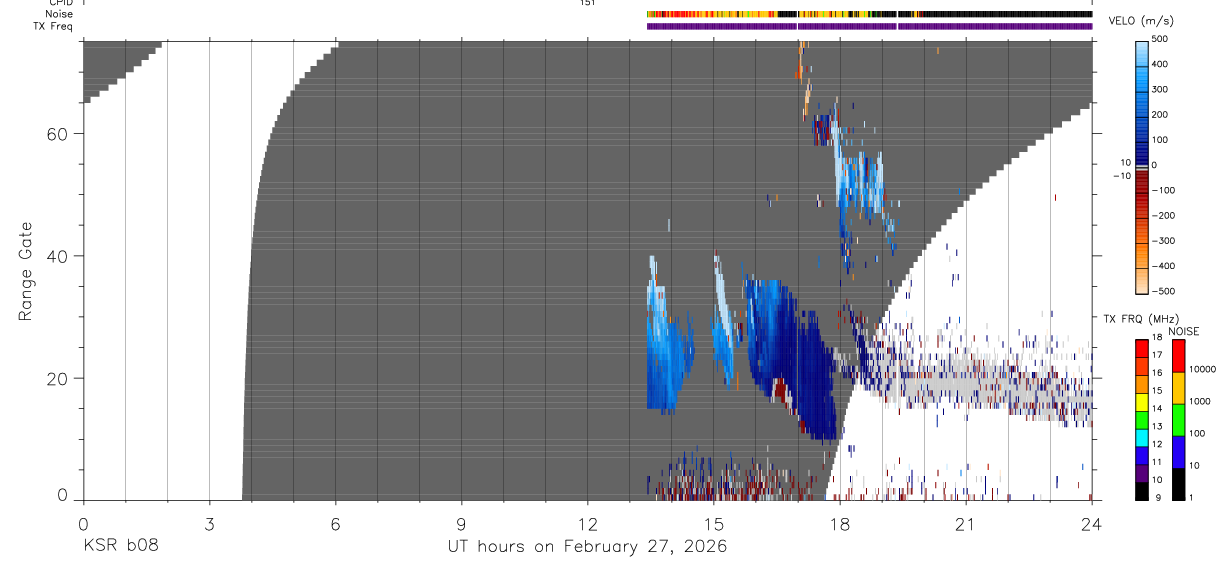Click the red NOISE swatch above 10000

point(1178,354)
